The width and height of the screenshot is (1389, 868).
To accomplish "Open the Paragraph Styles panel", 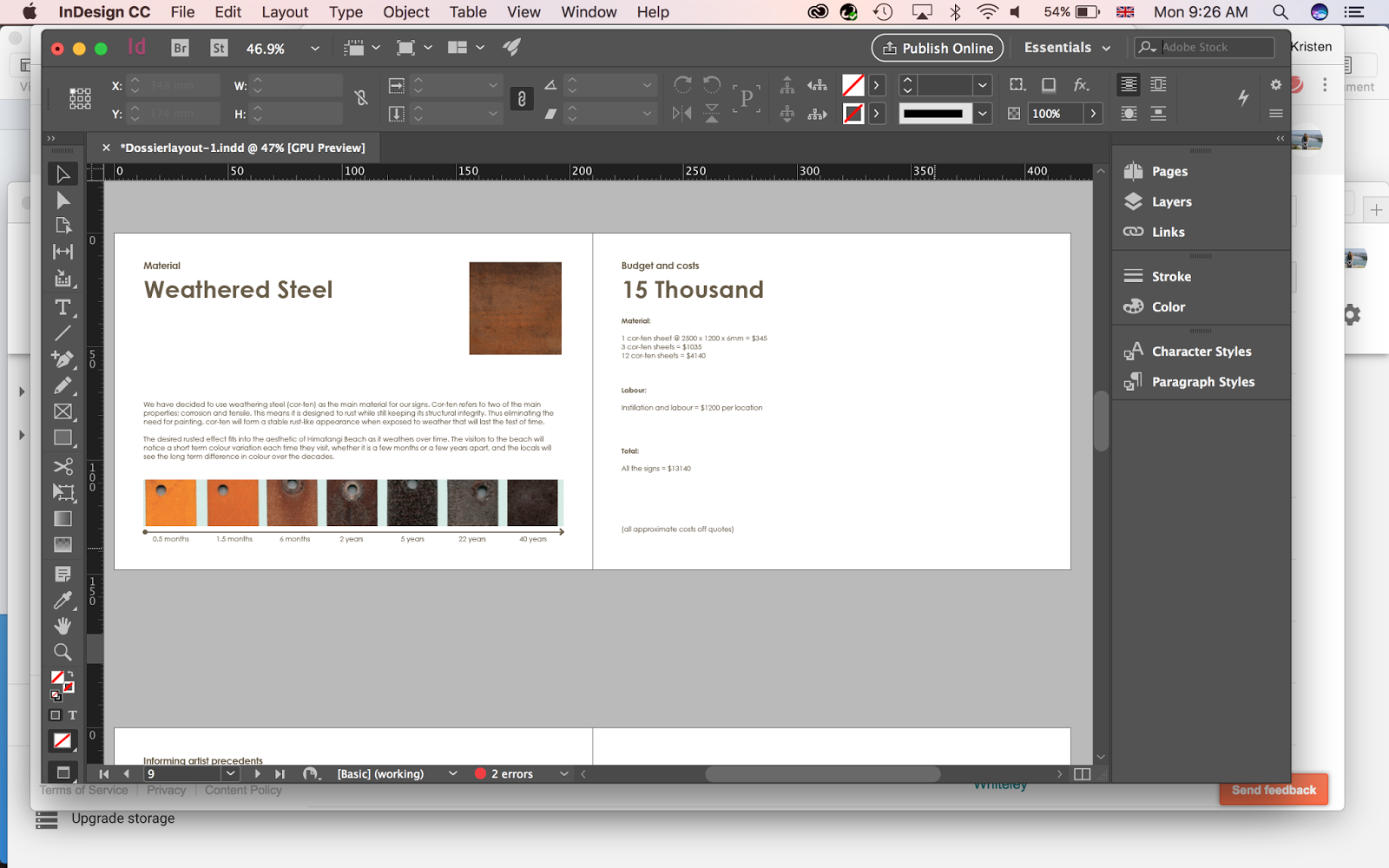I will tap(1202, 382).
